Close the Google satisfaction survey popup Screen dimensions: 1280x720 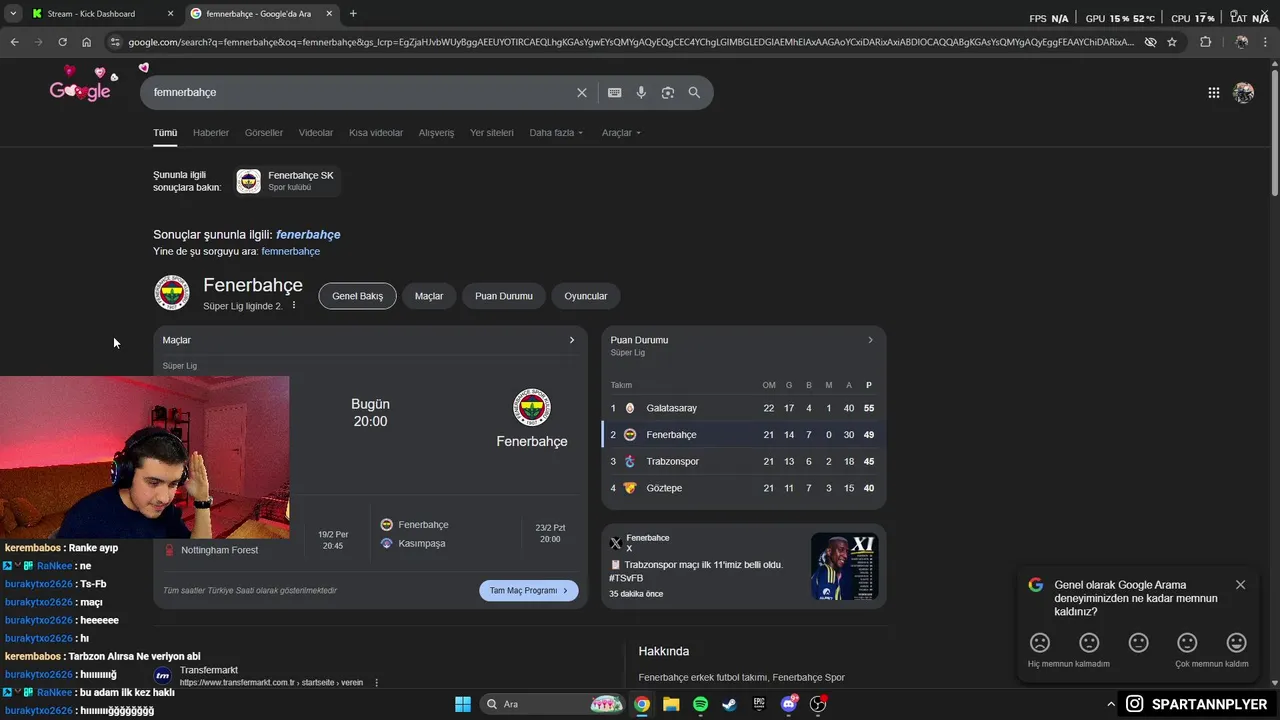pyautogui.click(x=1241, y=585)
